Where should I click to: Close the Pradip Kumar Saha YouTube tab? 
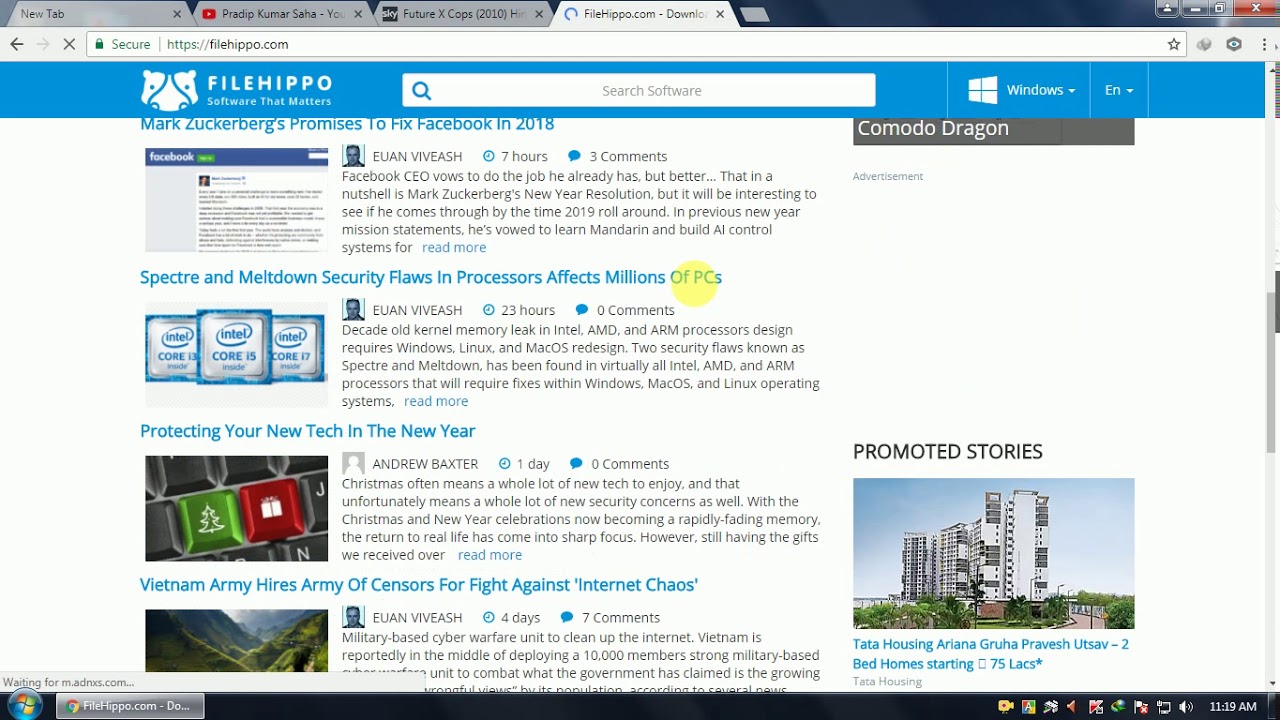pyautogui.click(x=359, y=14)
